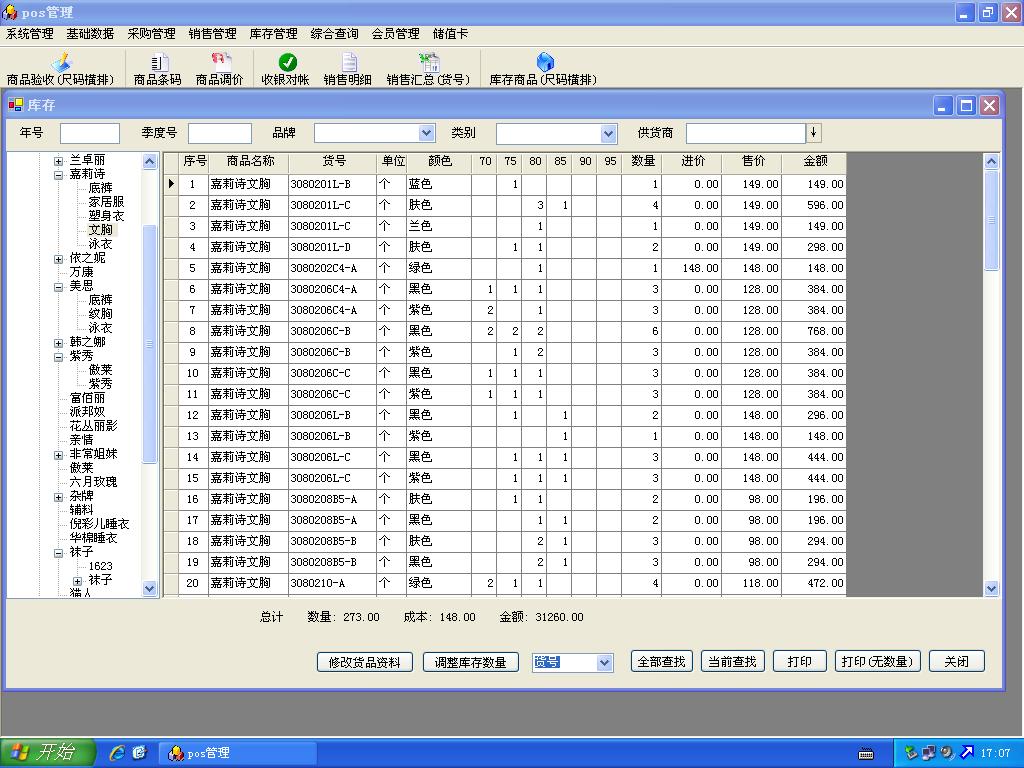Image resolution: width=1024 pixels, height=768 pixels.
Task: Click the 收银对帐 green checkmark icon
Action: coord(287,63)
